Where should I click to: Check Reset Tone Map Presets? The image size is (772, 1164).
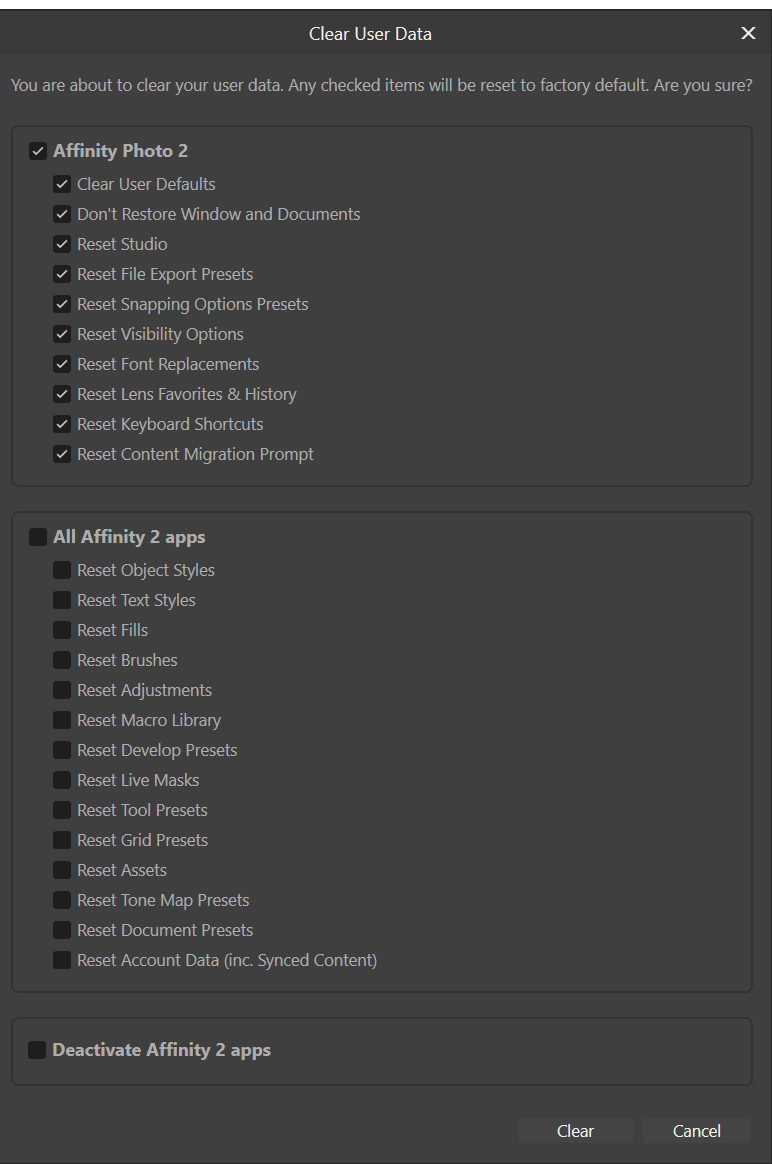click(x=62, y=901)
